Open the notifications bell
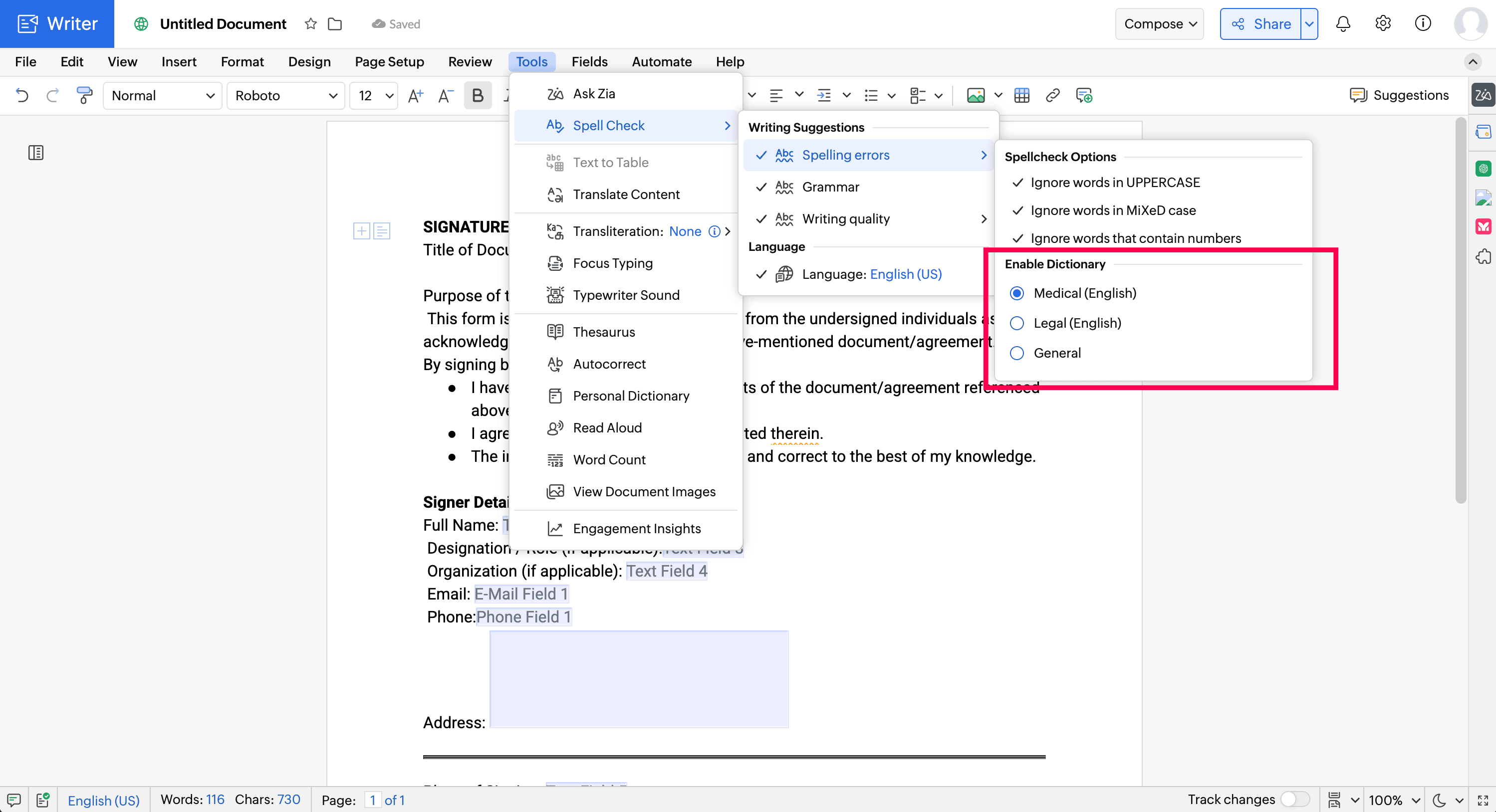The height and width of the screenshot is (812, 1496). (1343, 24)
